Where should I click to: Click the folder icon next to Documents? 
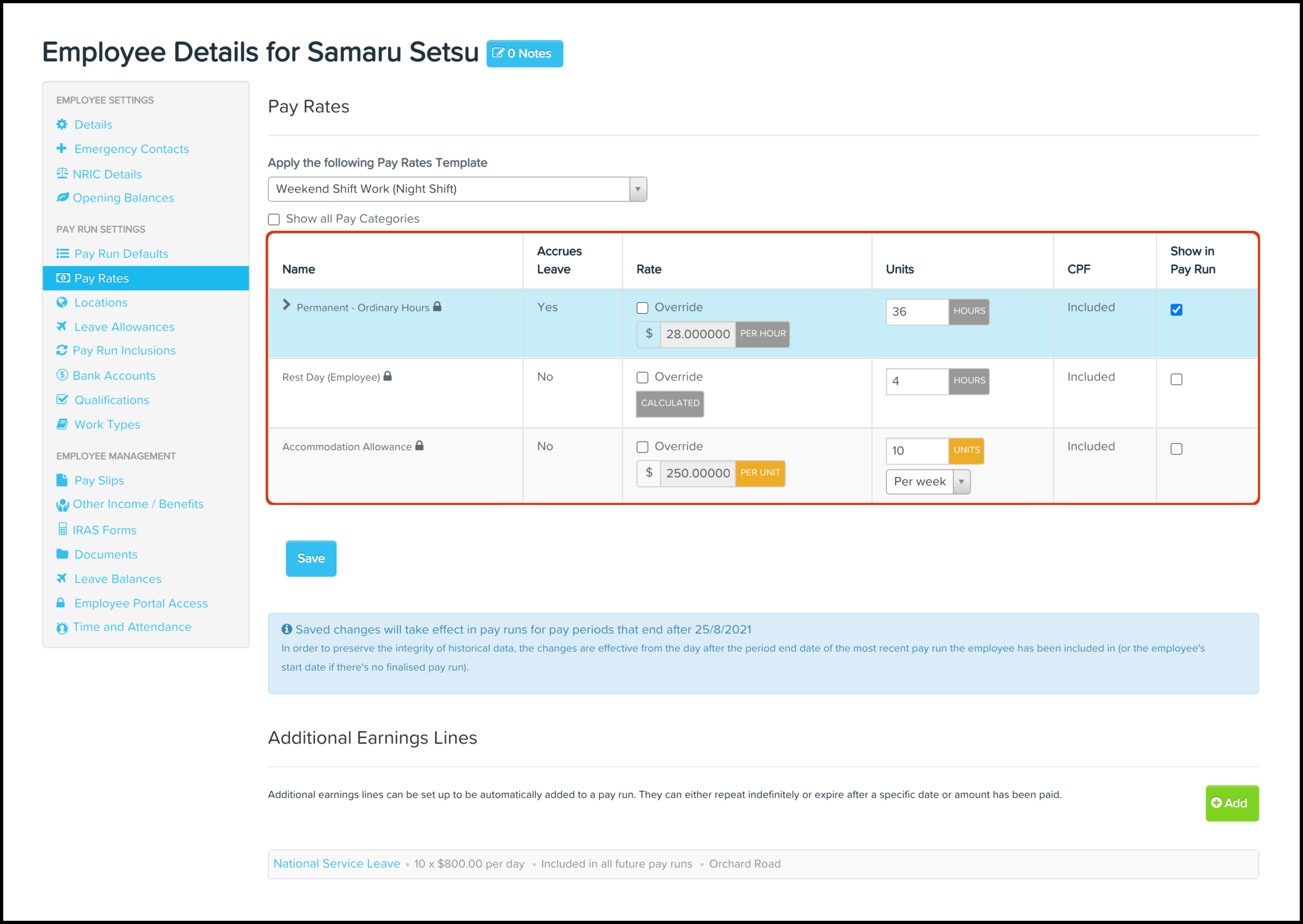(62, 554)
